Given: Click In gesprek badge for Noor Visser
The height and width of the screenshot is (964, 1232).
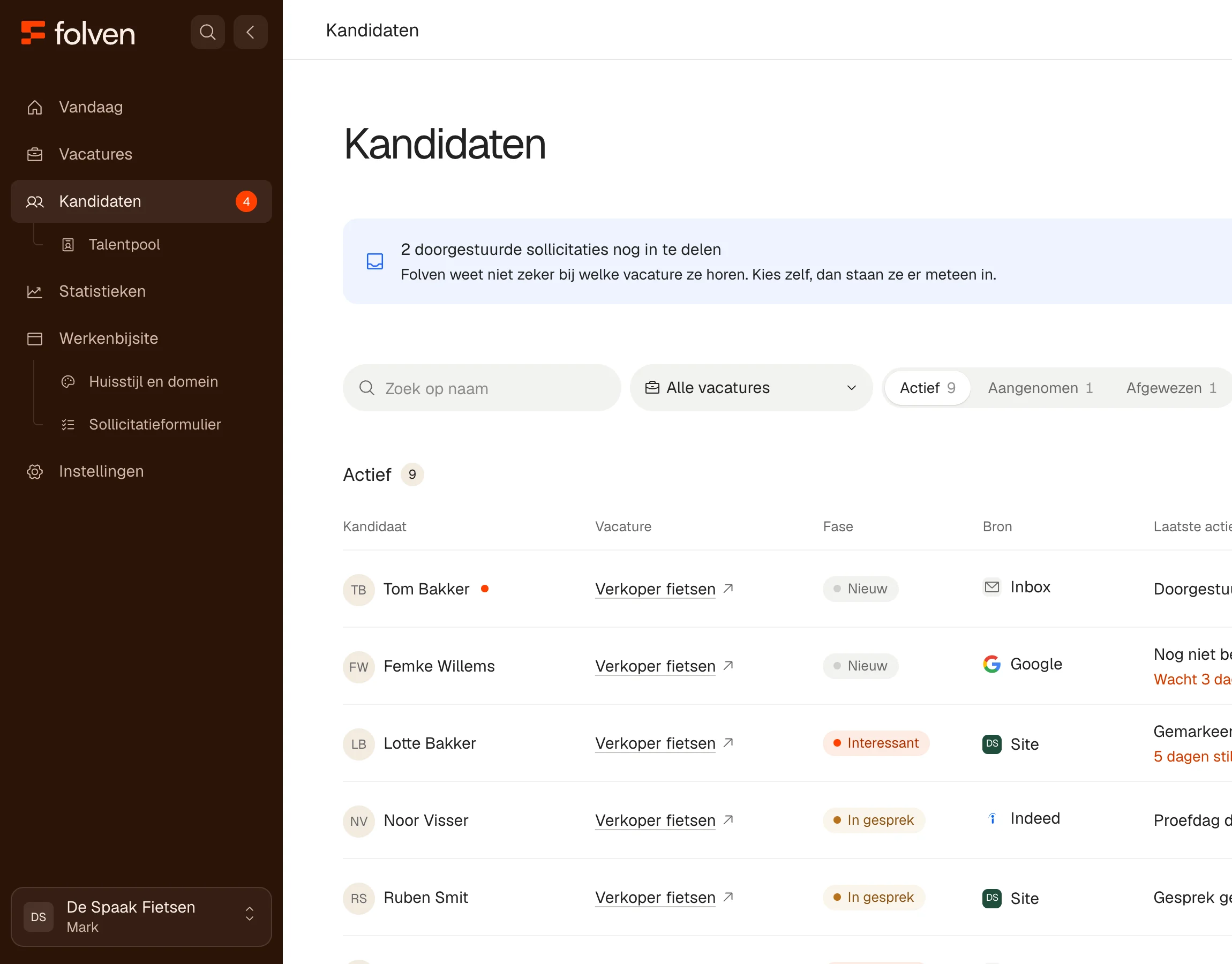Looking at the screenshot, I should 874,820.
